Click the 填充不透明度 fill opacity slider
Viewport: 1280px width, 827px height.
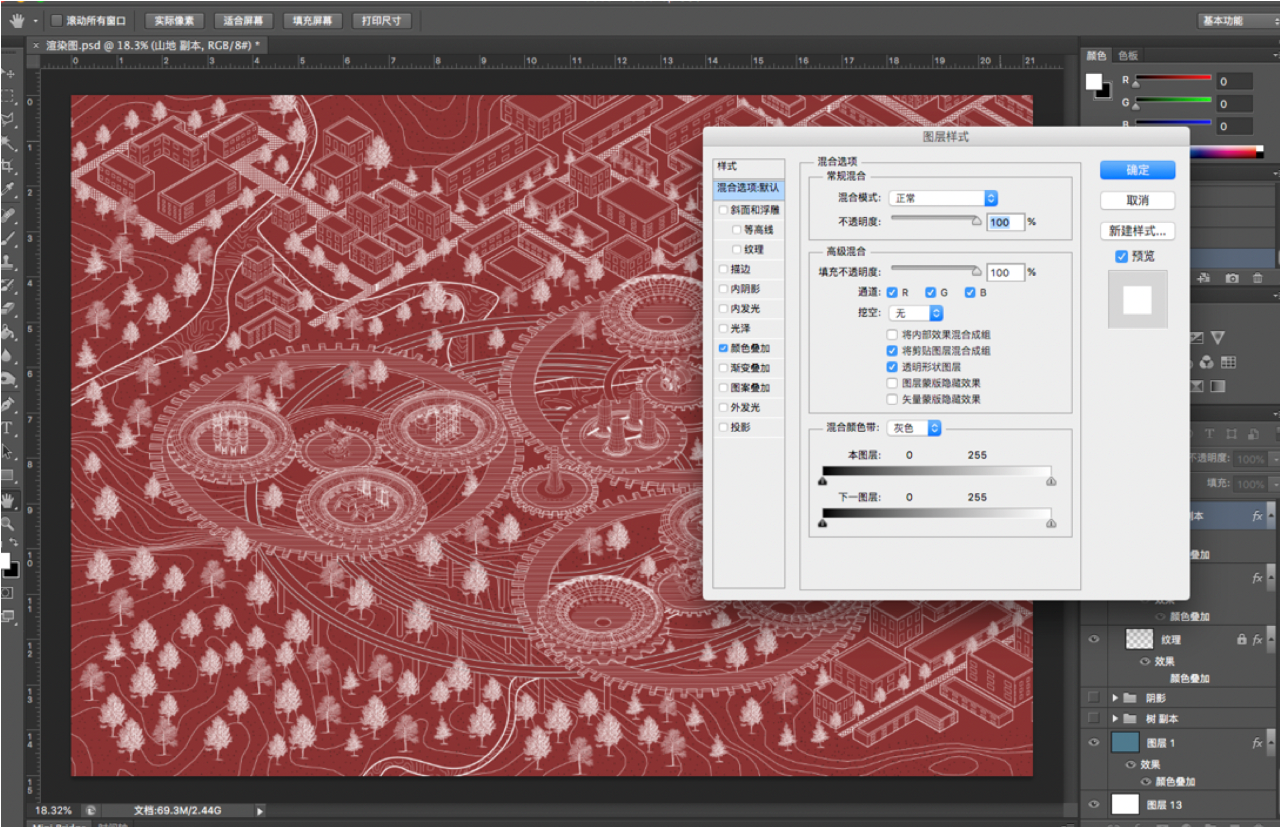[935, 268]
